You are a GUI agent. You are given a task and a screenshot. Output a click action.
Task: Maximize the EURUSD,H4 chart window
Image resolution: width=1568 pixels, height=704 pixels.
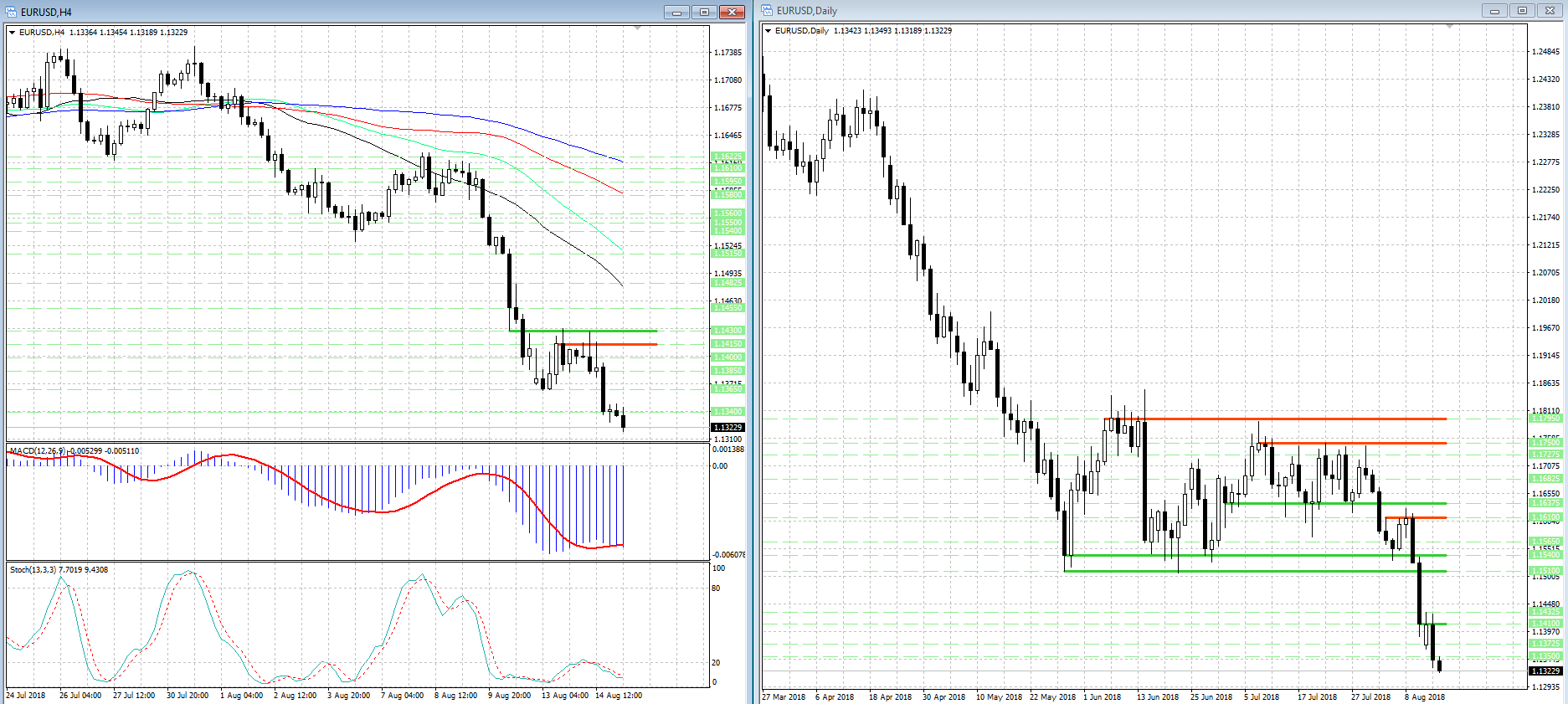tap(704, 12)
